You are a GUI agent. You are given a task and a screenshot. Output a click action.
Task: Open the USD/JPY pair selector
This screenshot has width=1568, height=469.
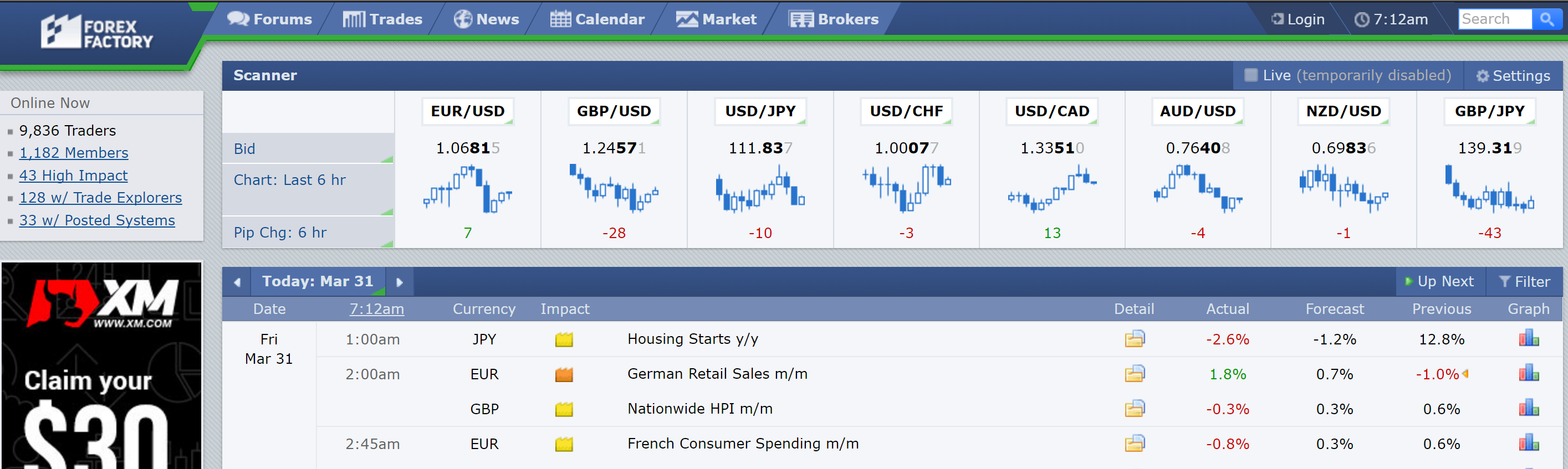(x=760, y=111)
